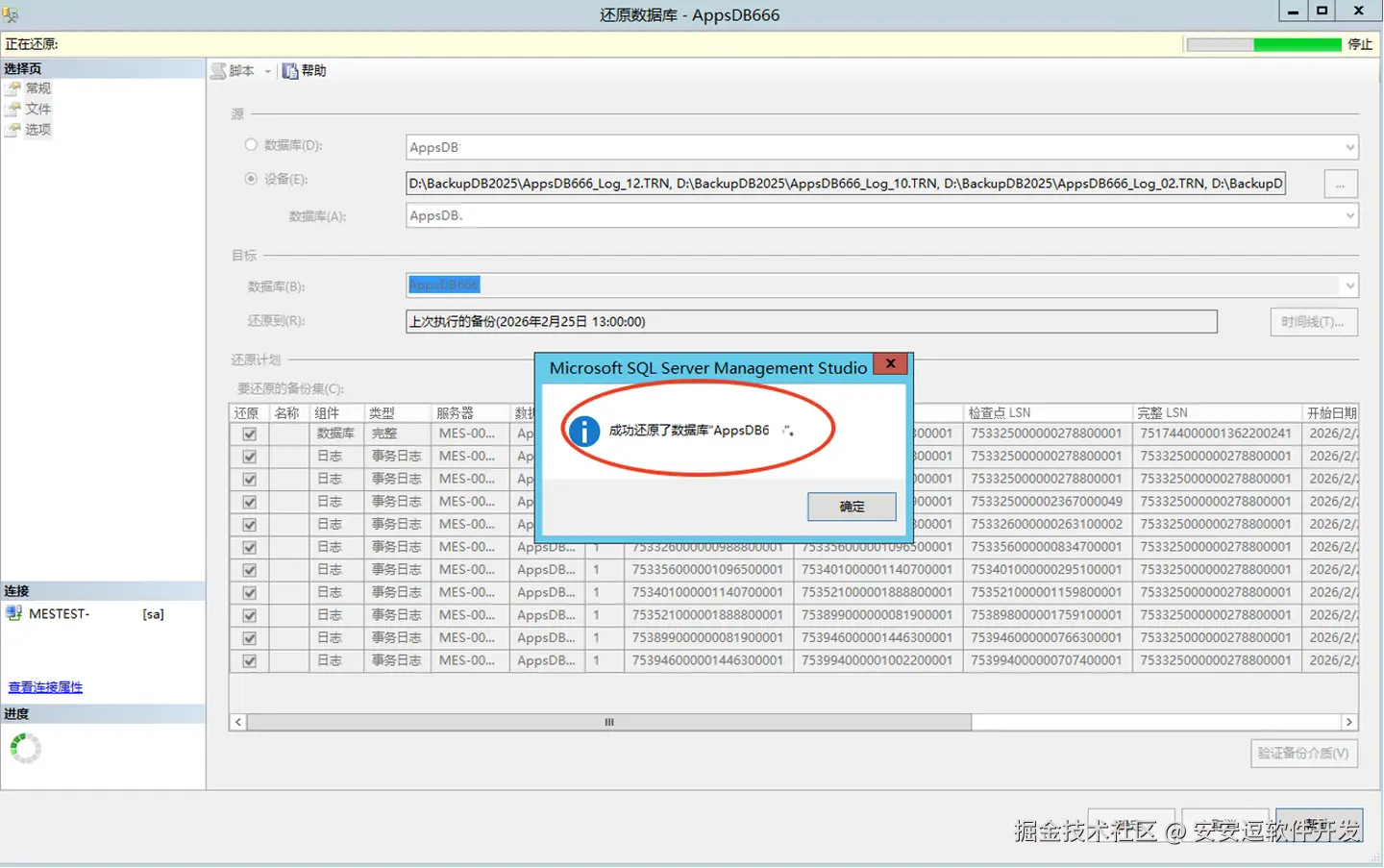Close the Microsoft SQL Server Management Studio dialog
Viewport: 1384px width, 868px height.
coord(891,364)
